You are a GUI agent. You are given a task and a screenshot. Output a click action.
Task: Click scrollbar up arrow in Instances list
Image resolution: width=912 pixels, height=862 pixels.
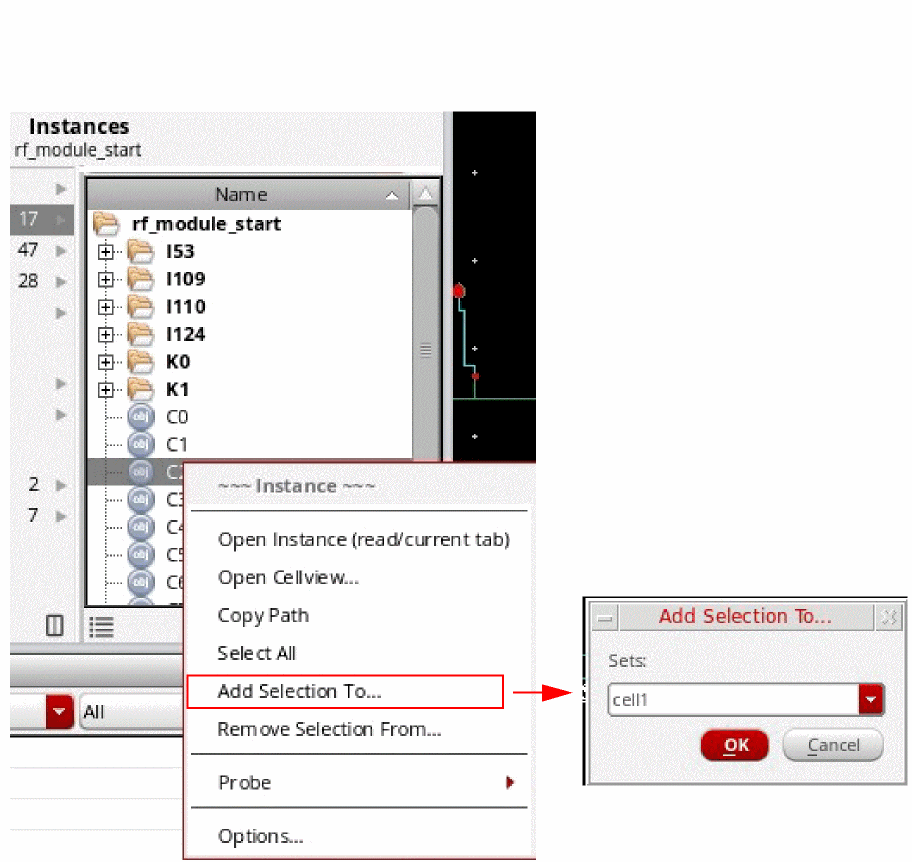tap(426, 194)
